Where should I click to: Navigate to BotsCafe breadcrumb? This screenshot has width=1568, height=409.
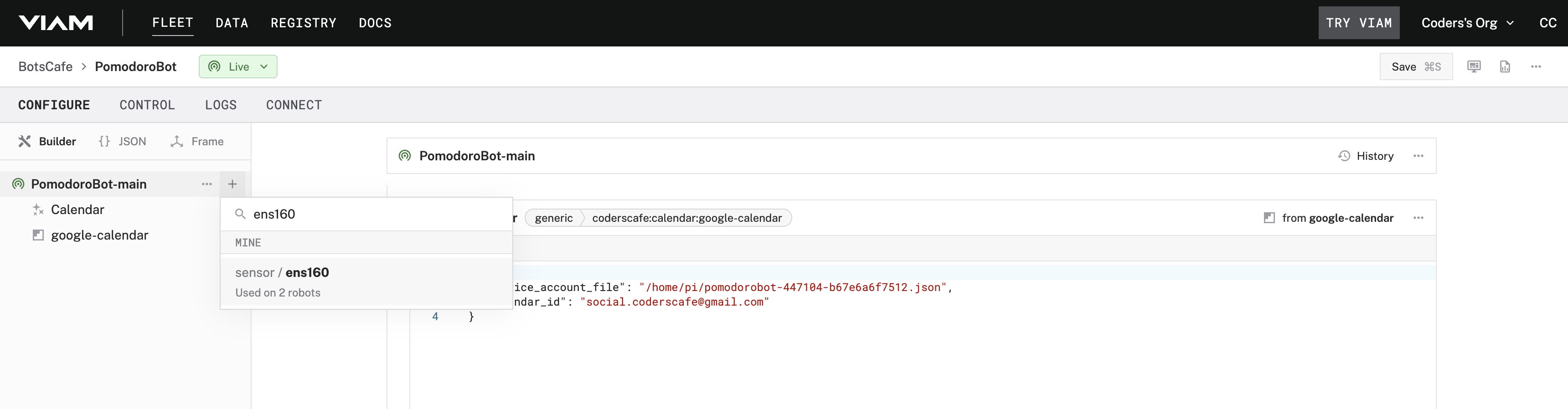[46, 67]
